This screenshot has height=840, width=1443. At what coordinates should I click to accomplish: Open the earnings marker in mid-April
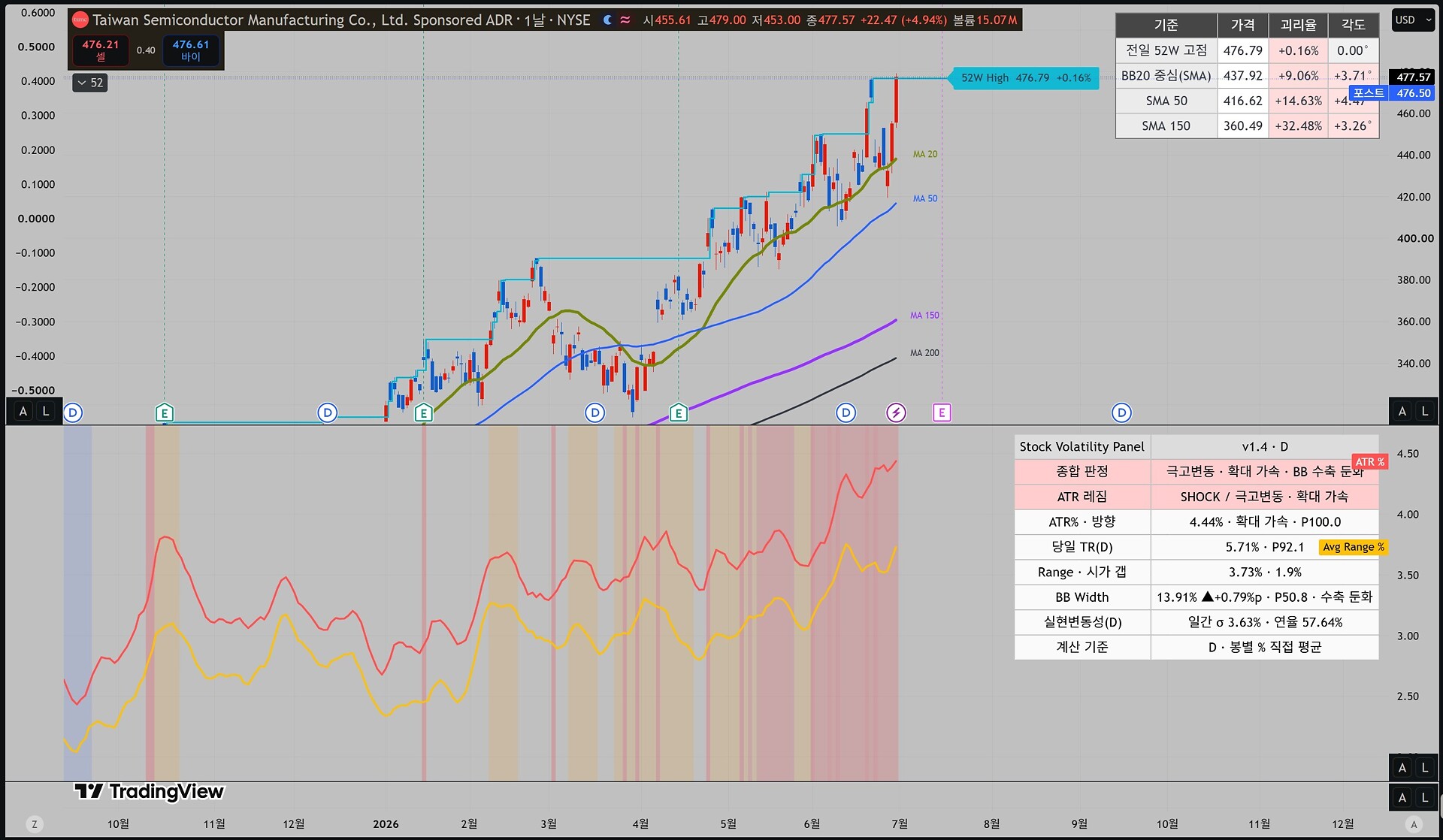pyautogui.click(x=679, y=412)
